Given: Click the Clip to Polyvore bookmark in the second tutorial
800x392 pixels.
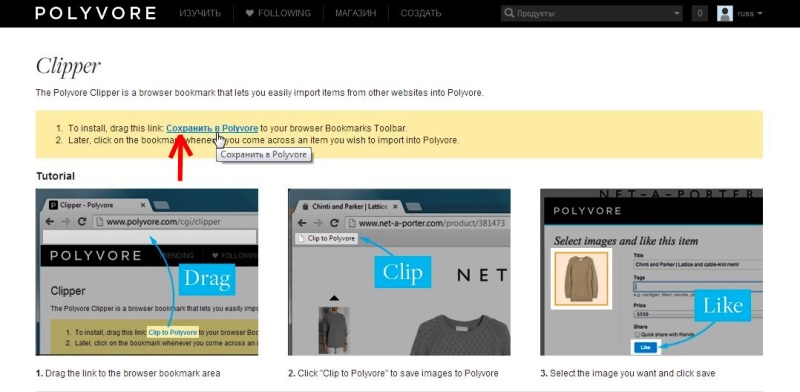Looking at the screenshot, I should pyautogui.click(x=327, y=238).
